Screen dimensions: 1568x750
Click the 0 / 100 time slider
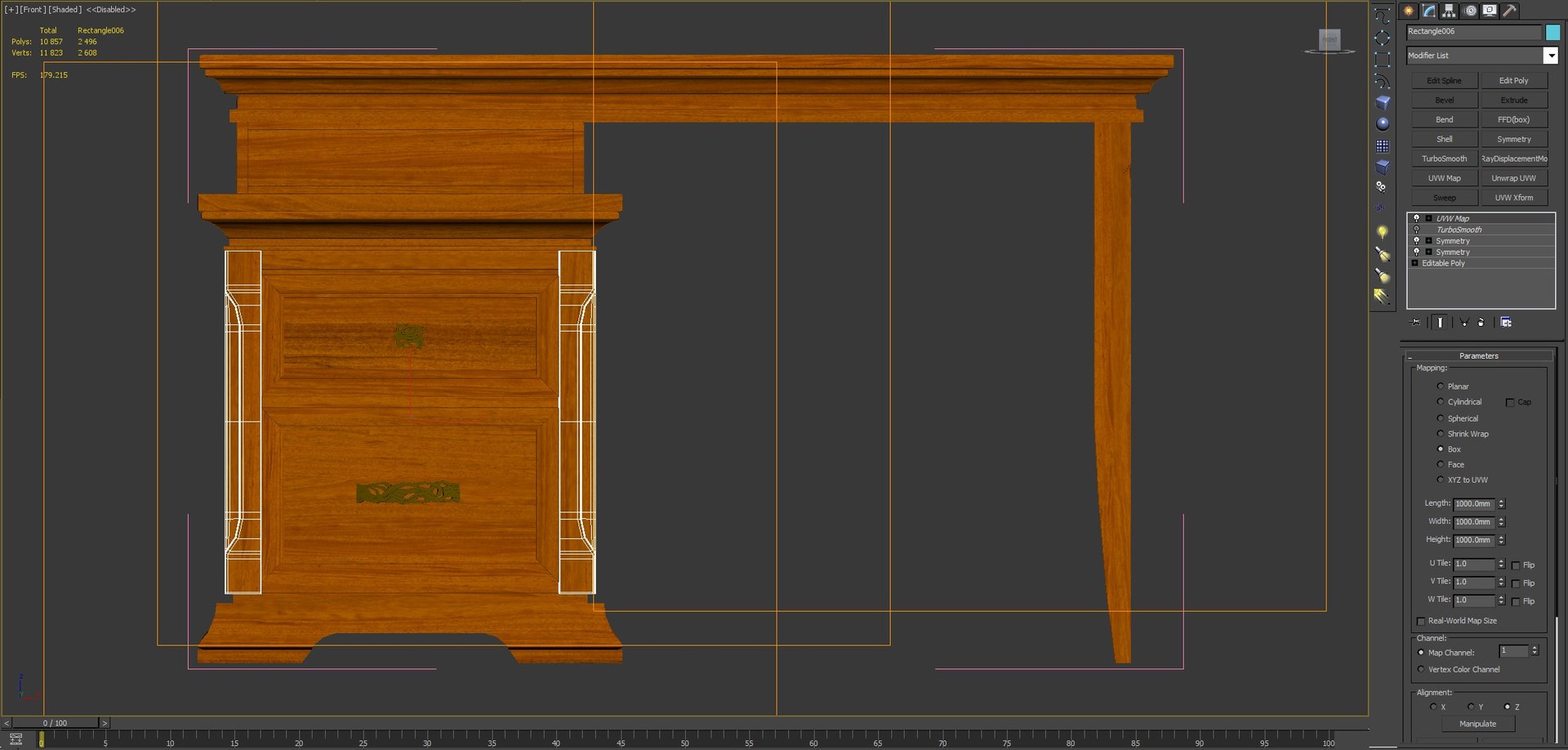click(x=56, y=723)
